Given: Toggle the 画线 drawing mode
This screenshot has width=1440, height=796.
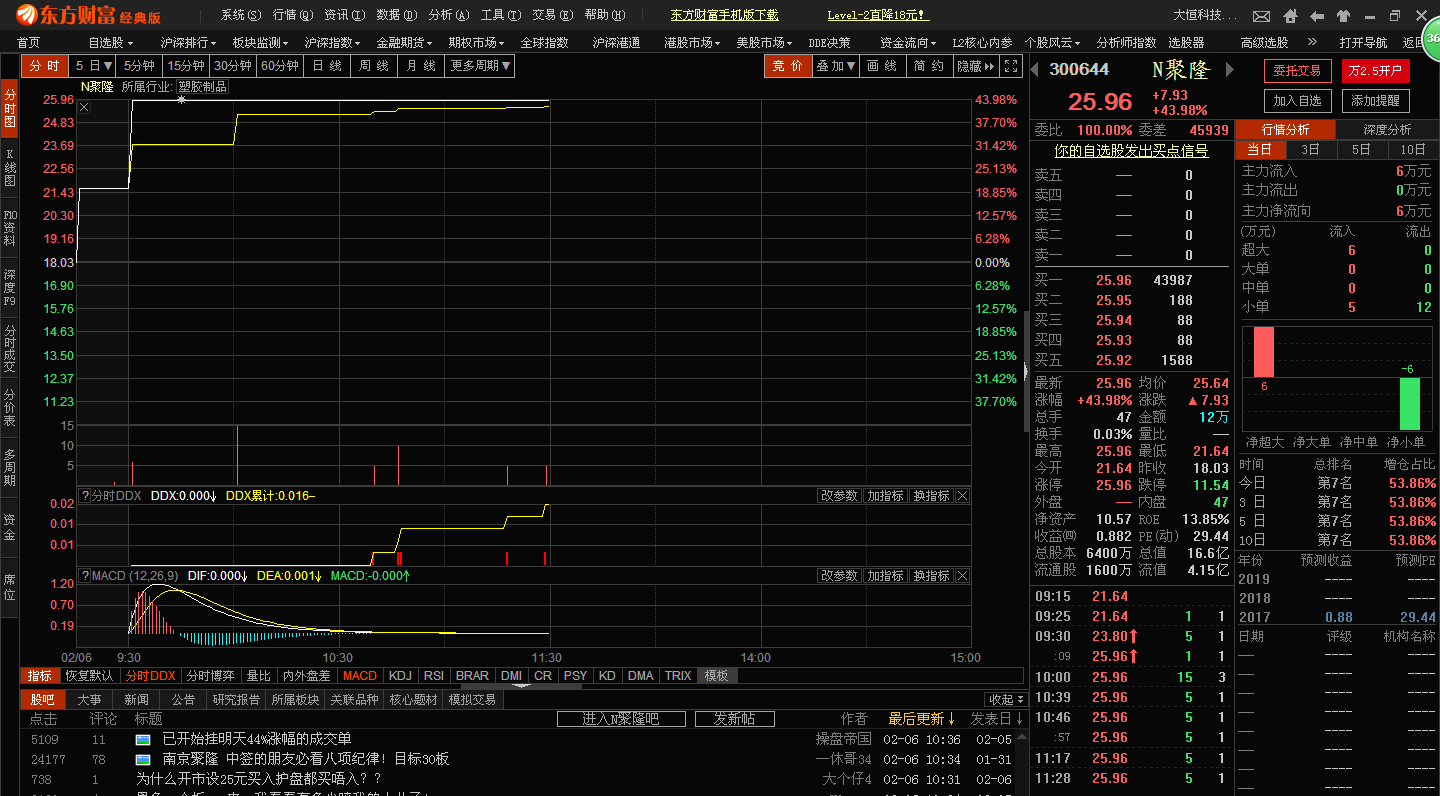Looking at the screenshot, I should point(882,66).
